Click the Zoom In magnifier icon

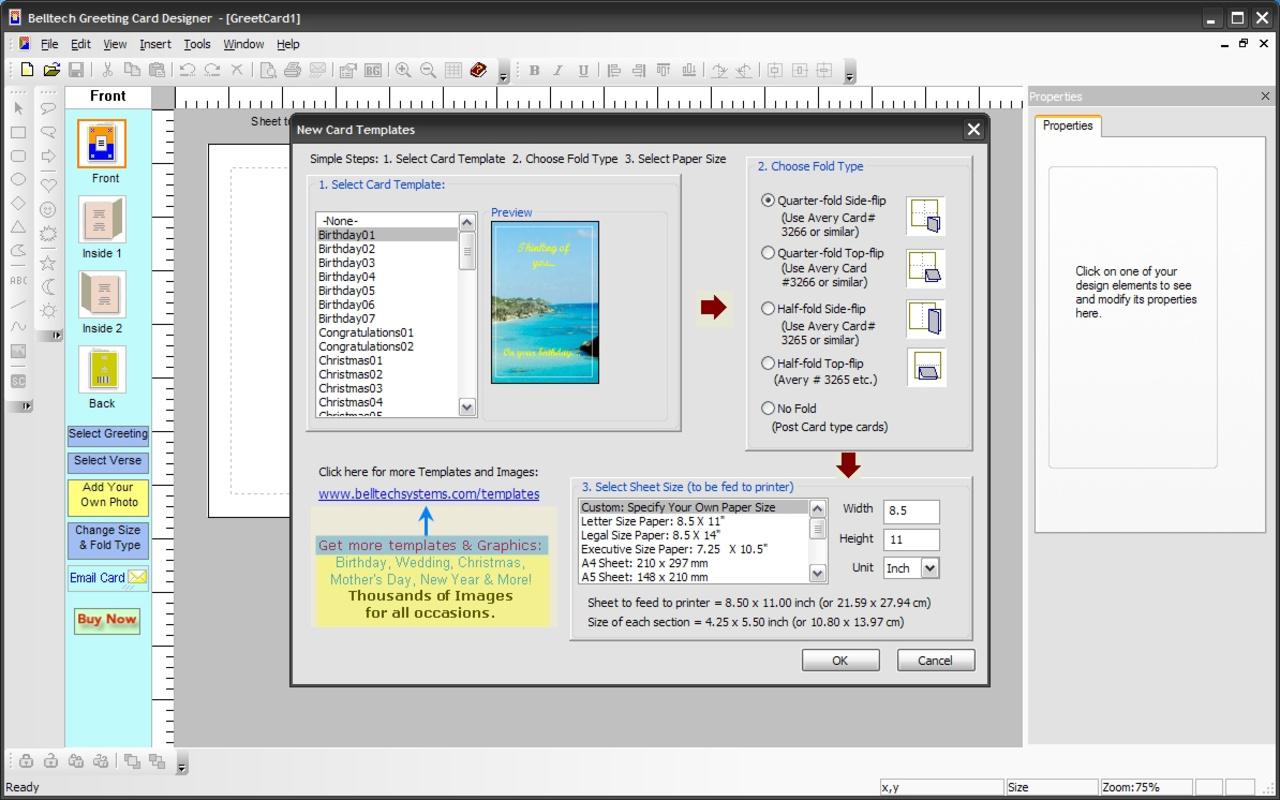[x=403, y=70]
